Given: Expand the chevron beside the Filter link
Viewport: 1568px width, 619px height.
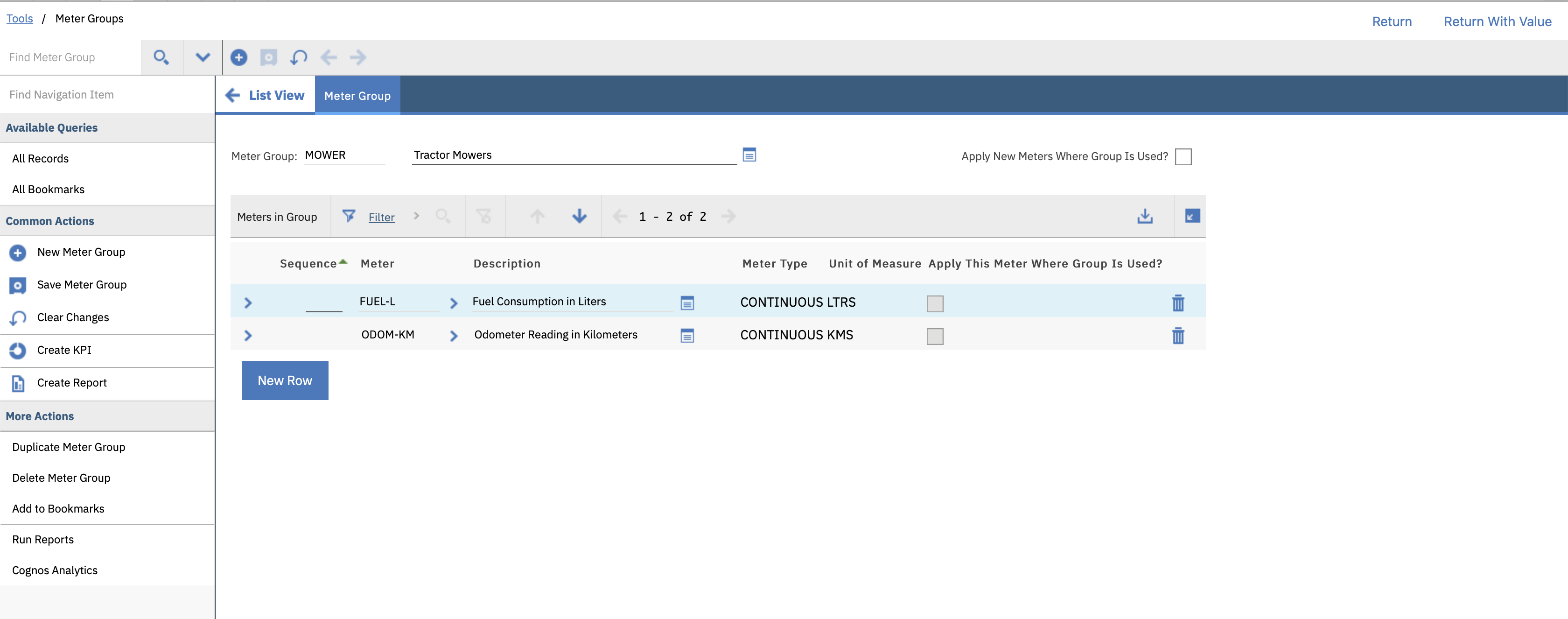Looking at the screenshot, I should 416,216.
